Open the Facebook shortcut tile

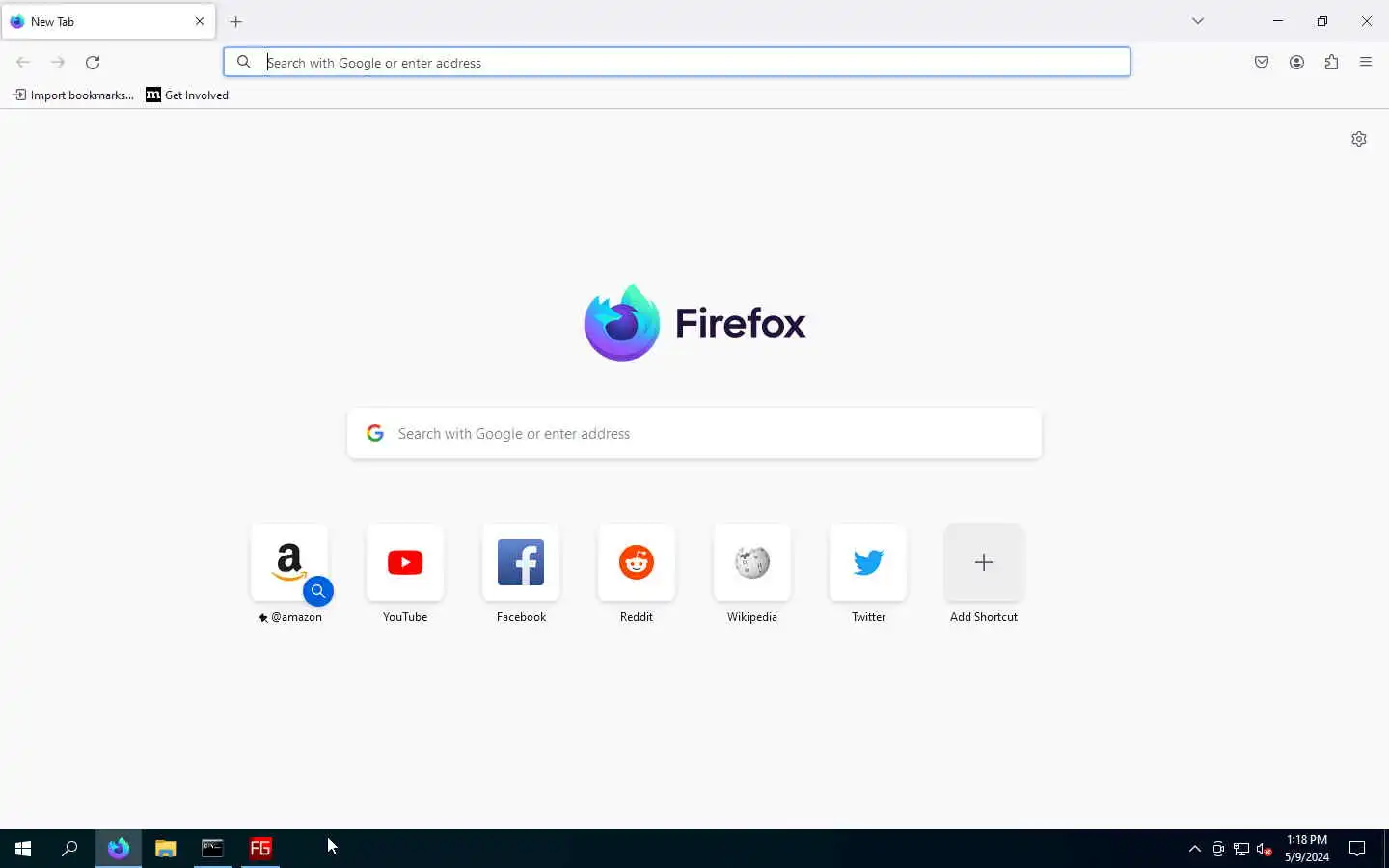click(521, 562)
